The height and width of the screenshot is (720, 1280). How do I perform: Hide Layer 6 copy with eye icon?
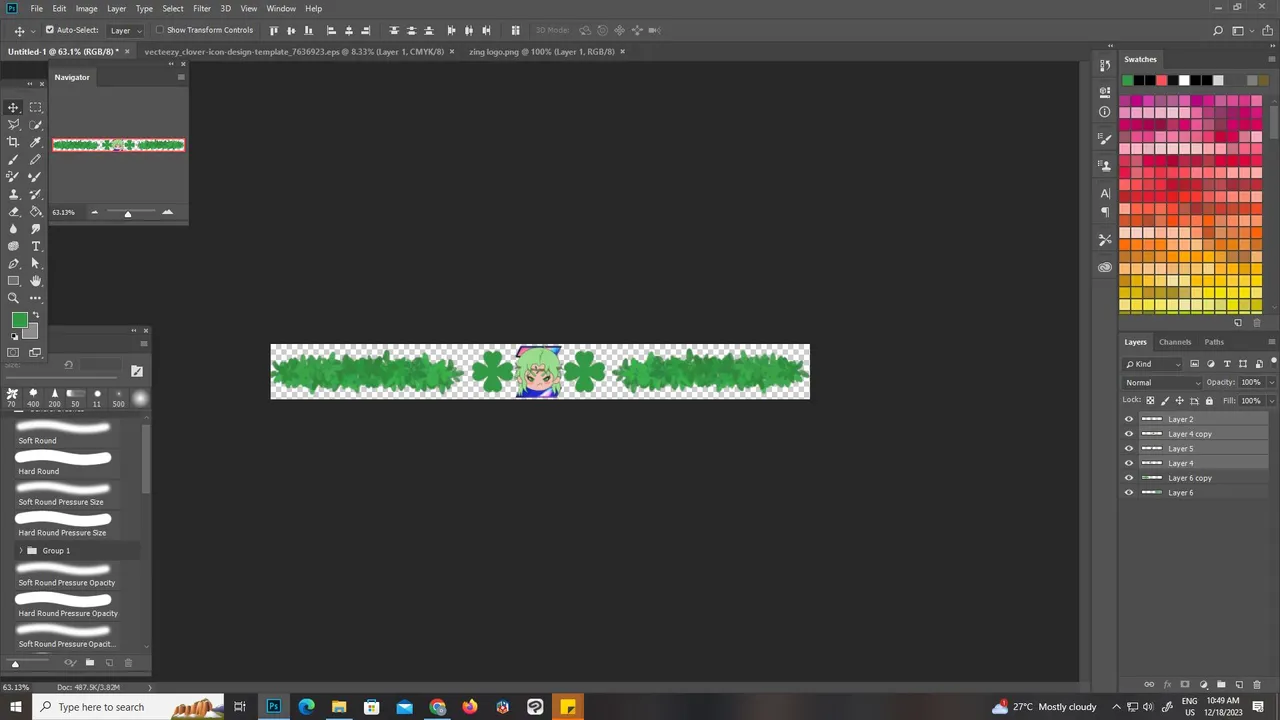point(1129,478)
